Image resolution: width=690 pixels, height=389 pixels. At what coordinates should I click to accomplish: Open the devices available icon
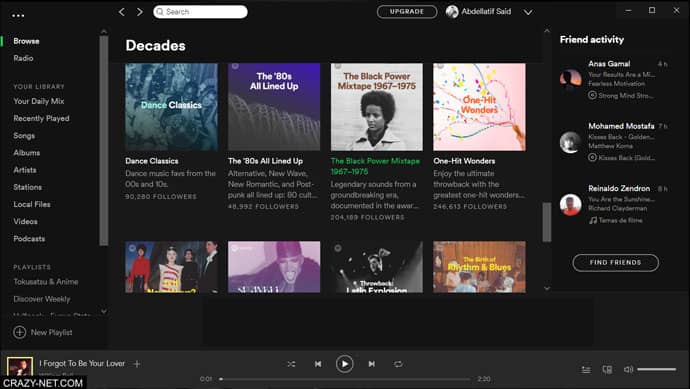coord(607,370)
